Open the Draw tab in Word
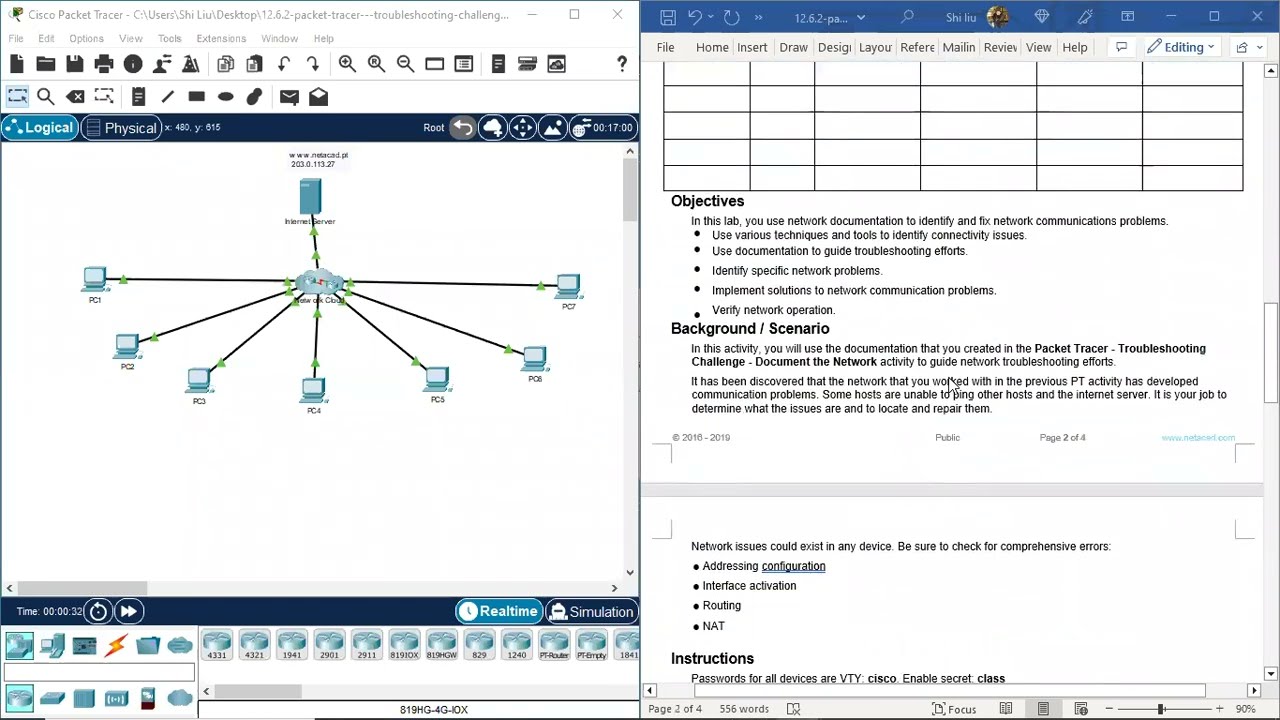 coord(793,47)
